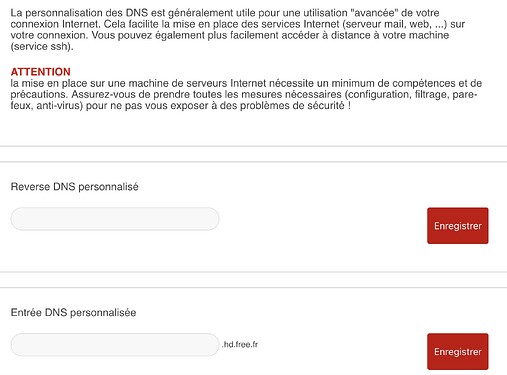This screenshot has width=507, height=375.
Task: Click Enregistrer next to the .hd.free.fr field
Action: [x=458, y=351]
